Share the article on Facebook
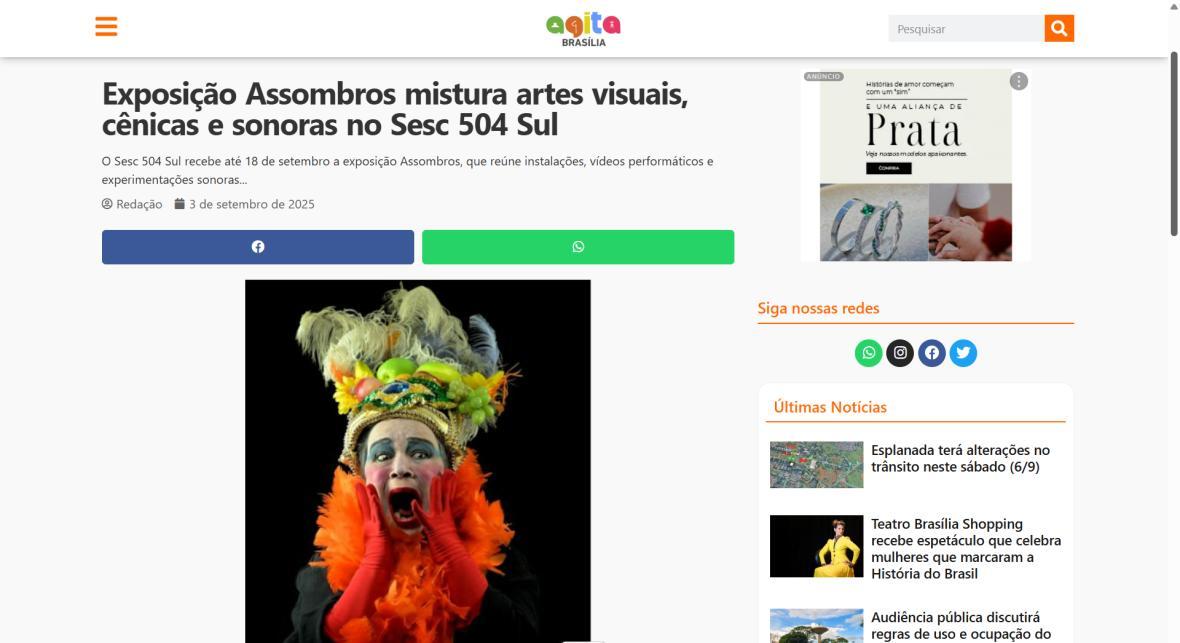Screen dimensions: 1180x643 (x=258, y=247)
